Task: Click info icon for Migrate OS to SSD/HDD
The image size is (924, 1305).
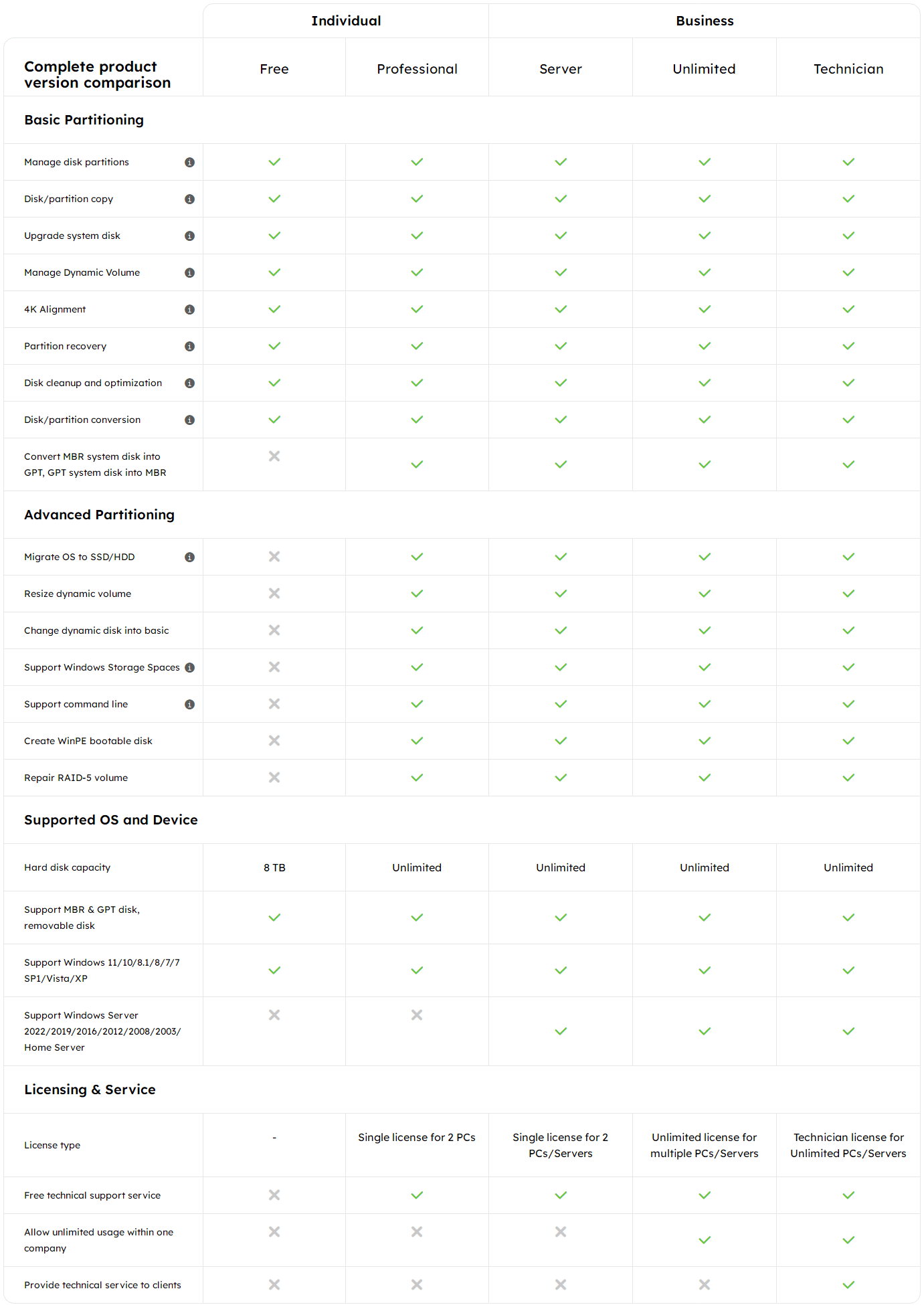Action: (x=189, y=557)
